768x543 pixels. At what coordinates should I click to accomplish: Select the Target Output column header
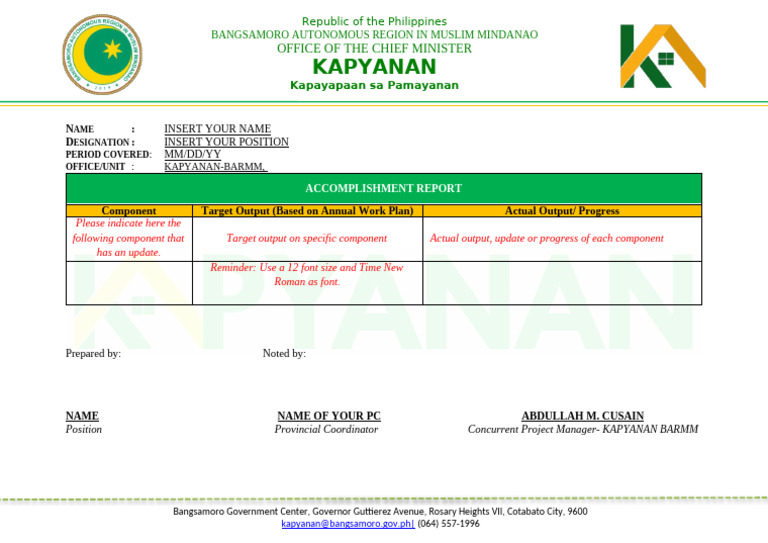(308, 211)
